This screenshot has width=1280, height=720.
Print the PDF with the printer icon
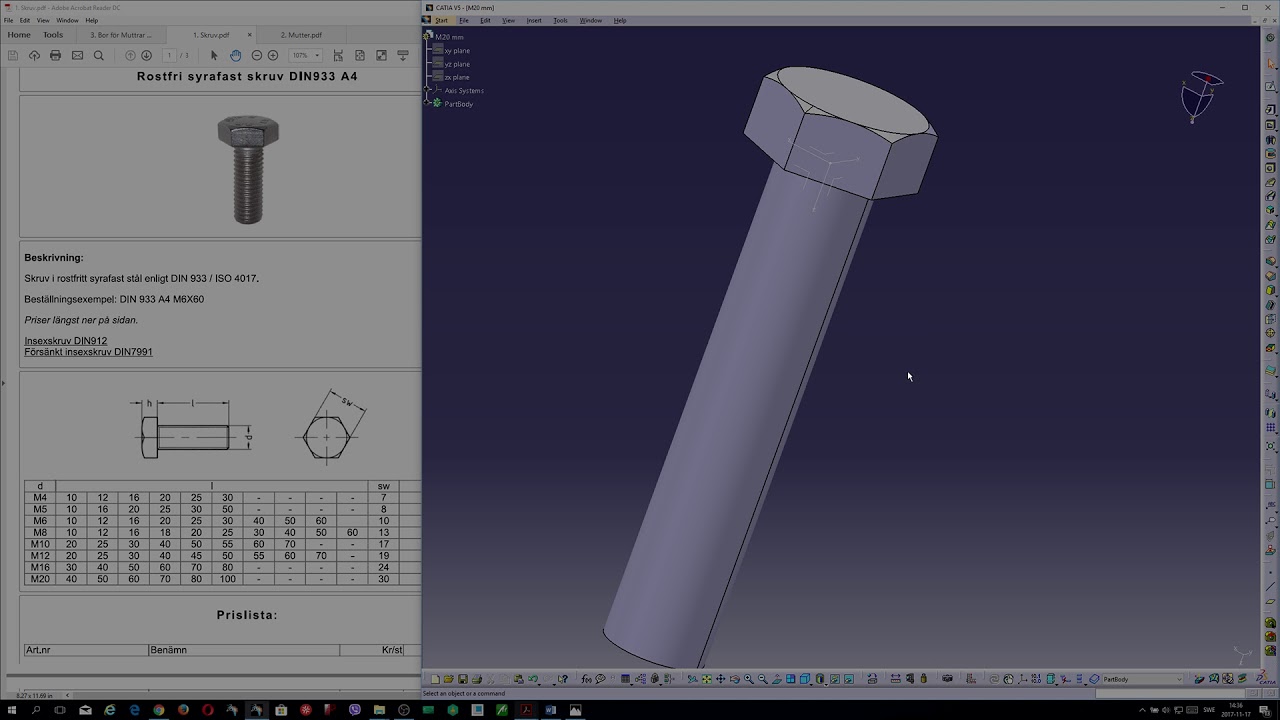click(x=55, y=55)
